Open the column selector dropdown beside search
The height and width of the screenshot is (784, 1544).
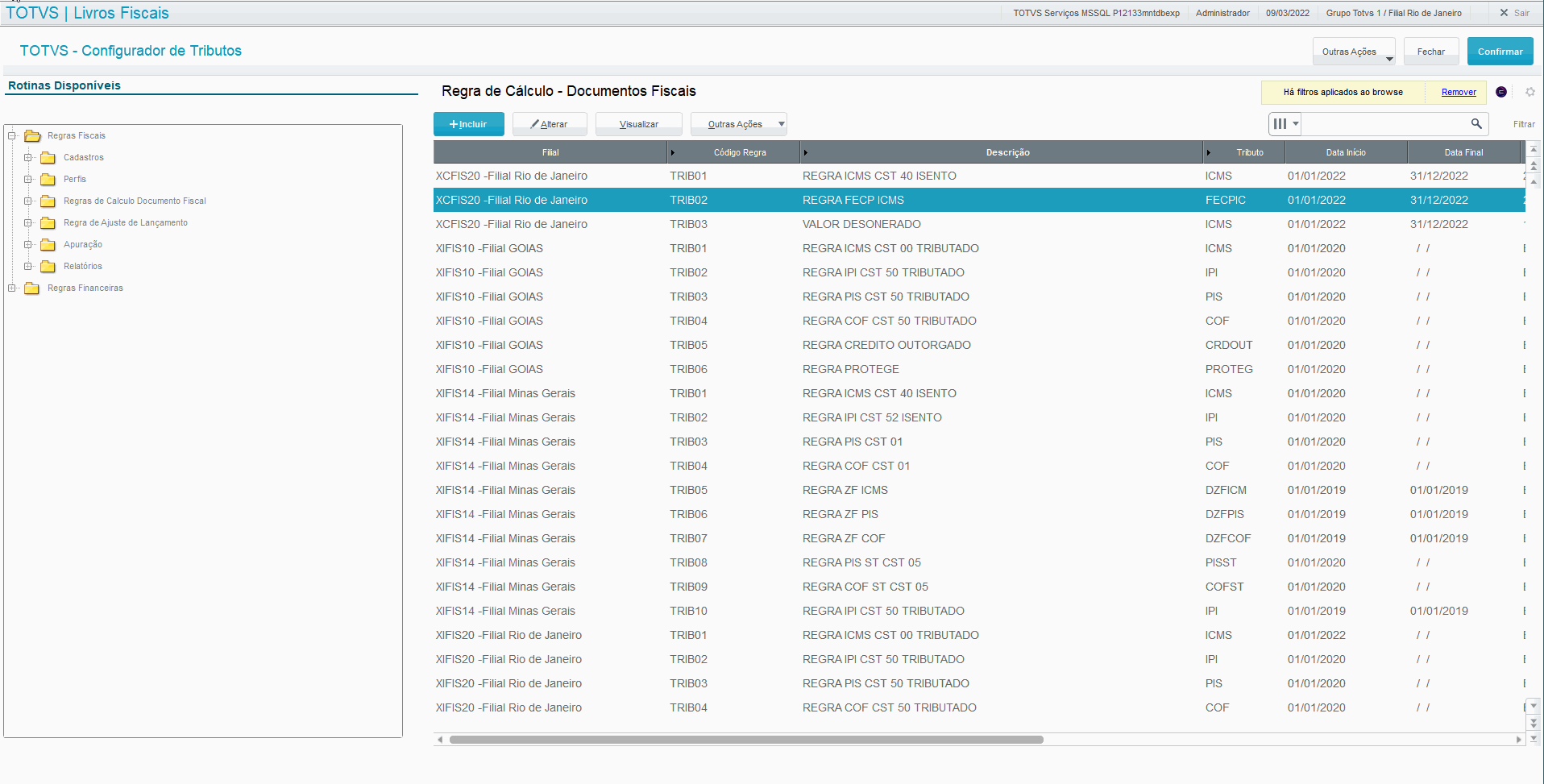point(1285,123)
